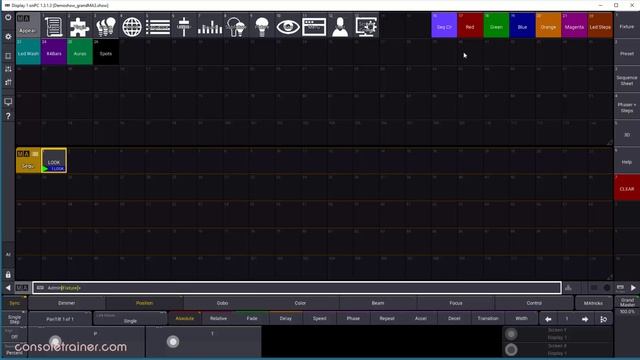640x360 pixels.
Task: Click the keyboard icon in command line
Action: 40,288
